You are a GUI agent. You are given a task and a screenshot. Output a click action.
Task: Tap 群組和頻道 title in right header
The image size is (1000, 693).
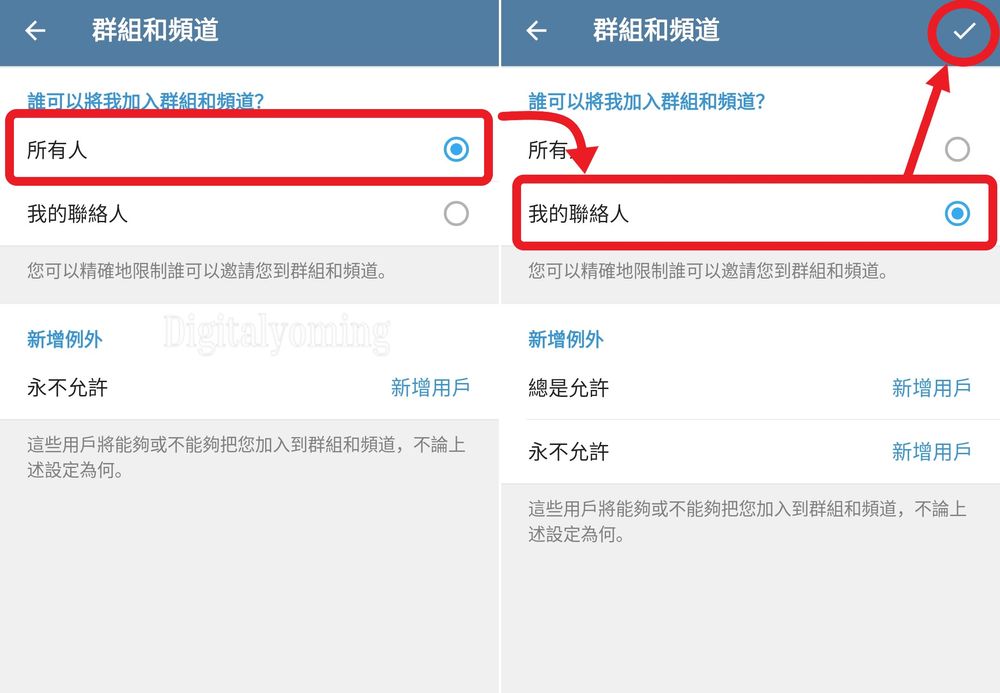coord(656,30)
